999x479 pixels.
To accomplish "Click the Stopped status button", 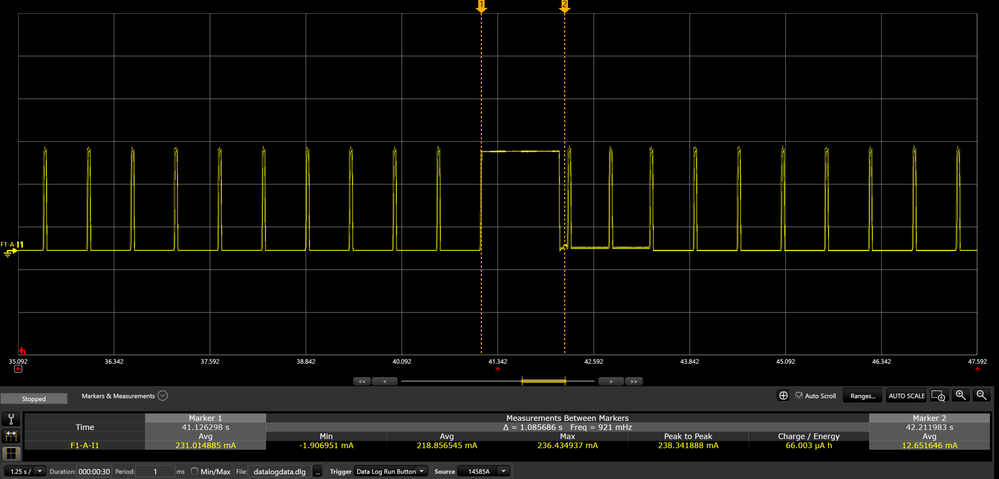I will point(34,399).
